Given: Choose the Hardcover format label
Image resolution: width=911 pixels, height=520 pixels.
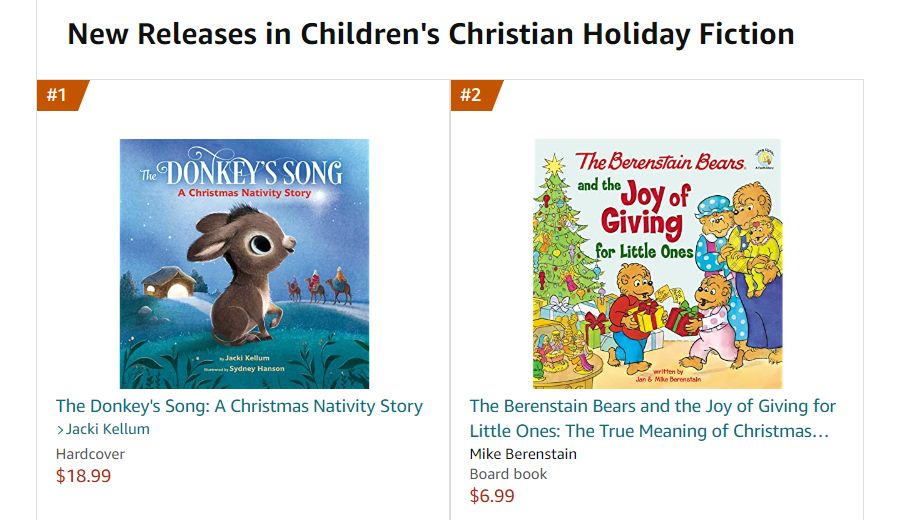Looking at the screenshot, I should coord(90,454).
